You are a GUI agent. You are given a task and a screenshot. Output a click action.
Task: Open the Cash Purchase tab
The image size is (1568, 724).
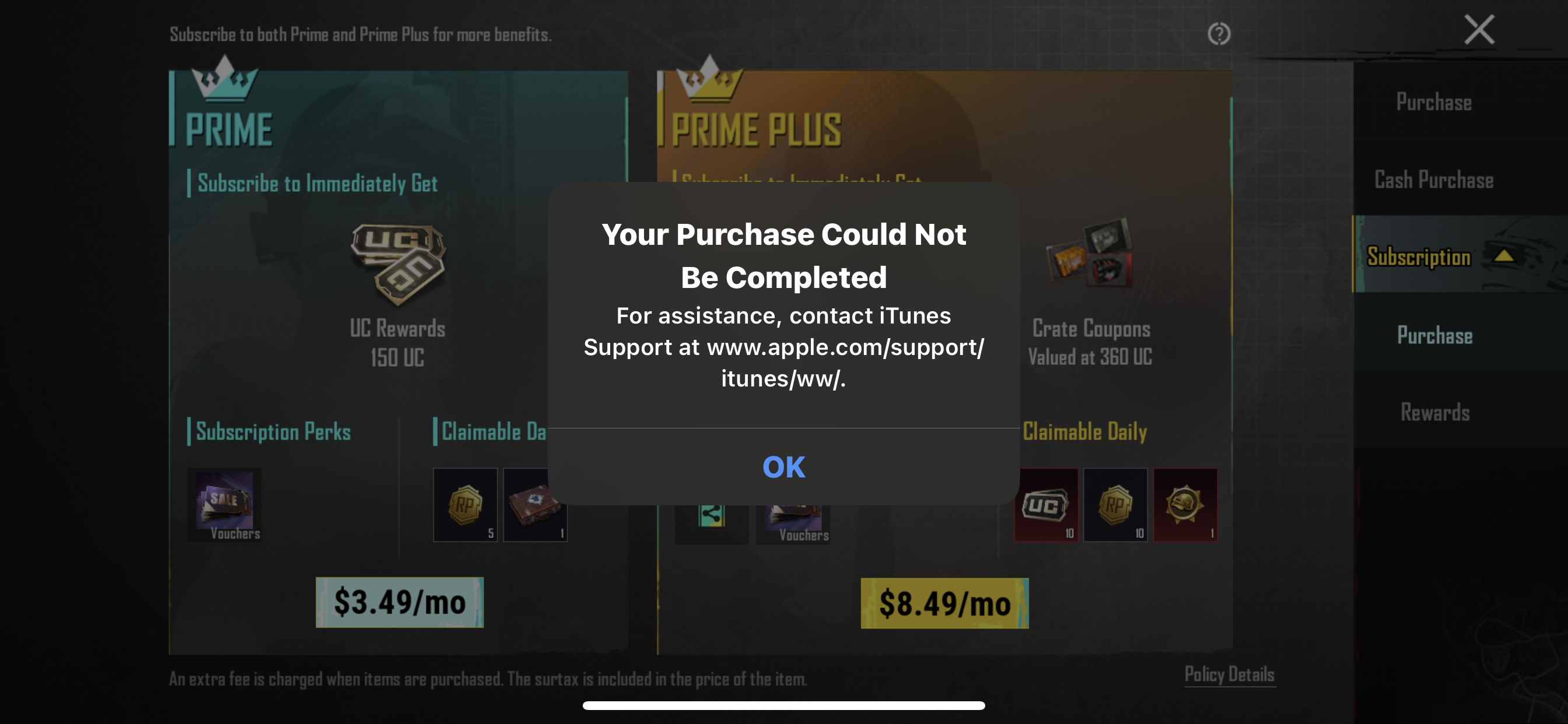[x=1433, y=180]
